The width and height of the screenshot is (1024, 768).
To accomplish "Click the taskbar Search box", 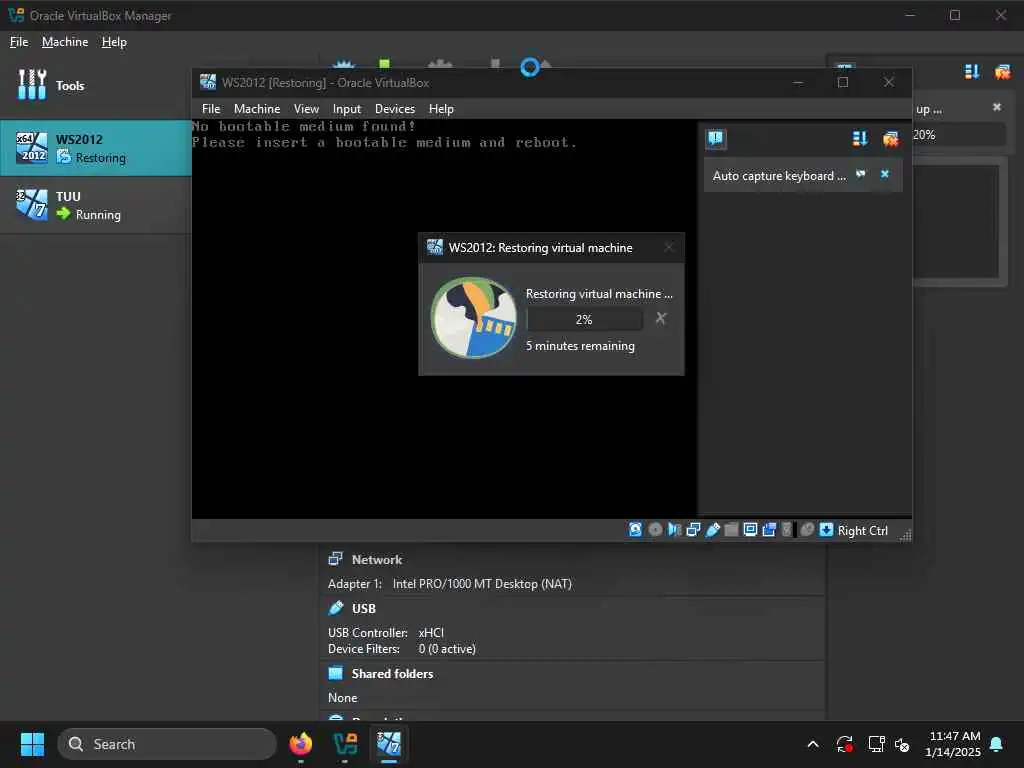I will point(167,744).
